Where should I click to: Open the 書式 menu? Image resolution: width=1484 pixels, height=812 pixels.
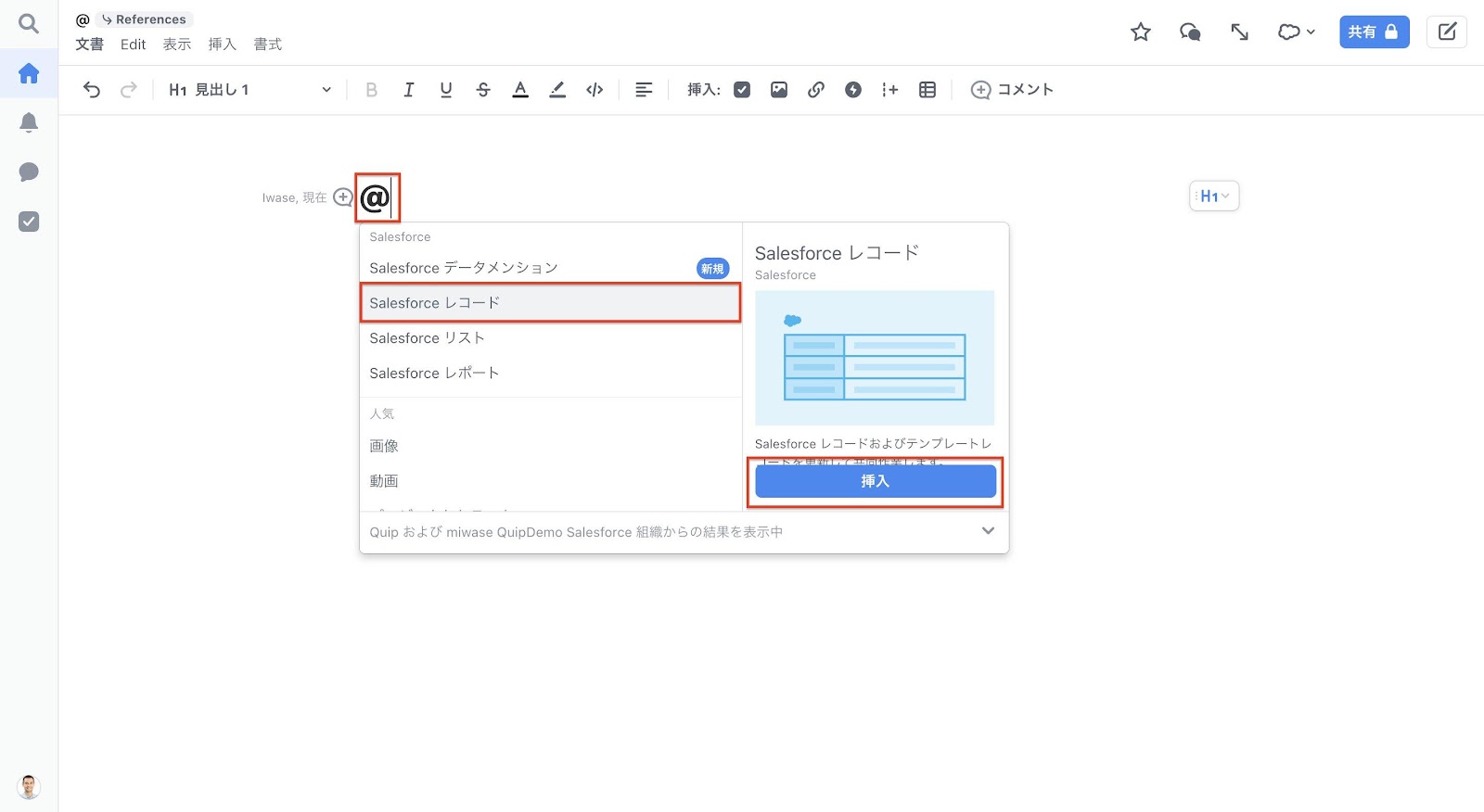268,44
